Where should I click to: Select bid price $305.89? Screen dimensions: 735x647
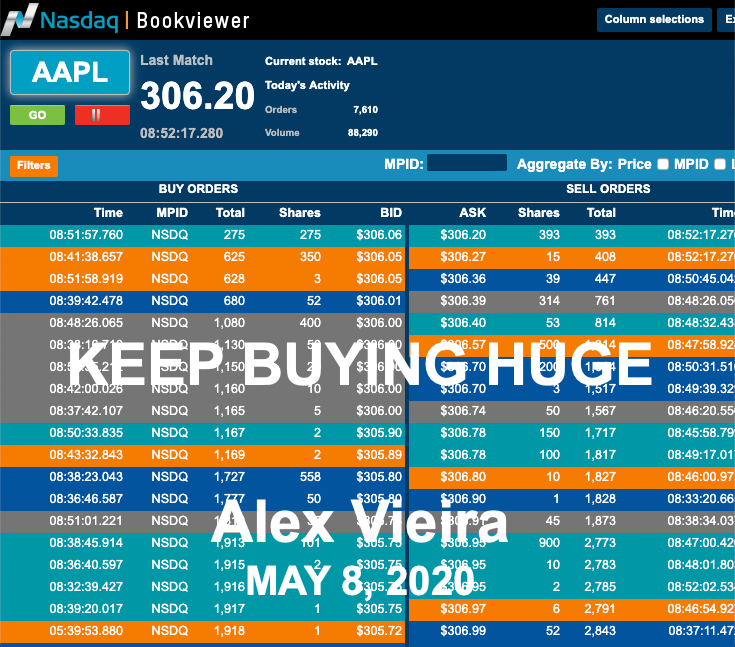click(379, 455)
